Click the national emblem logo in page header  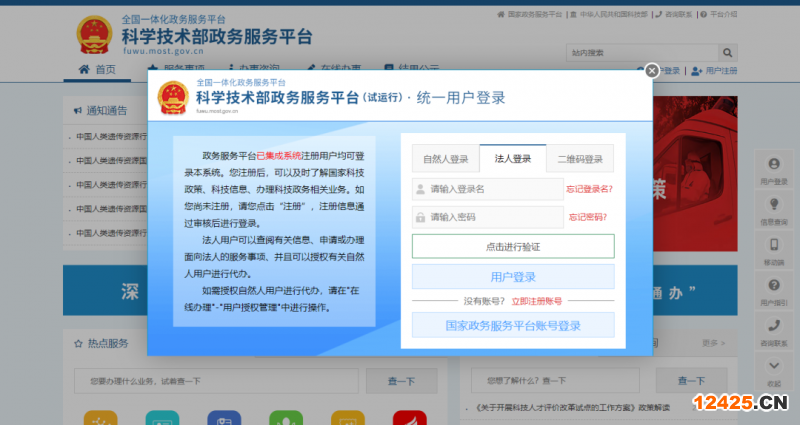[94, 35]
